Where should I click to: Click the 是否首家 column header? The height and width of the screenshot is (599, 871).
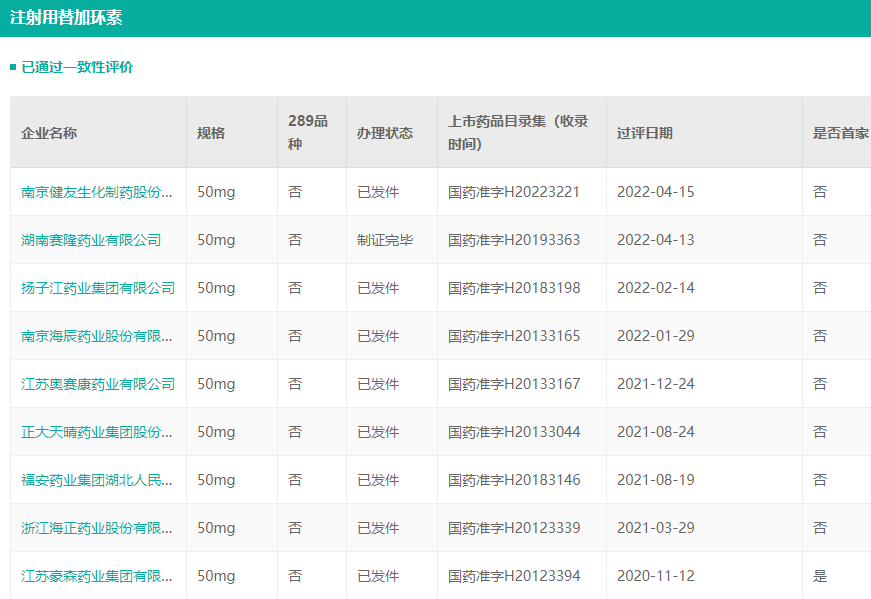(840, 133)
